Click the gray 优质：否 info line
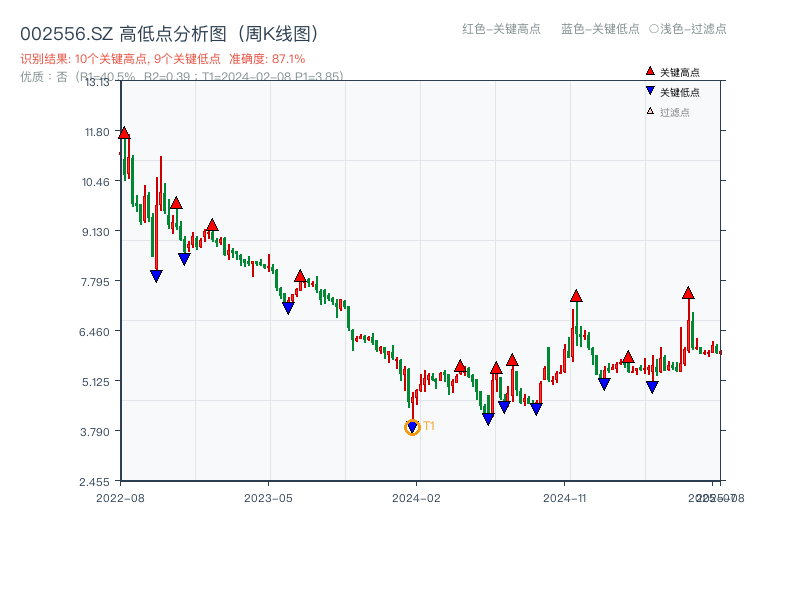This screenshot has width=800, height=600. pos(181,76)
